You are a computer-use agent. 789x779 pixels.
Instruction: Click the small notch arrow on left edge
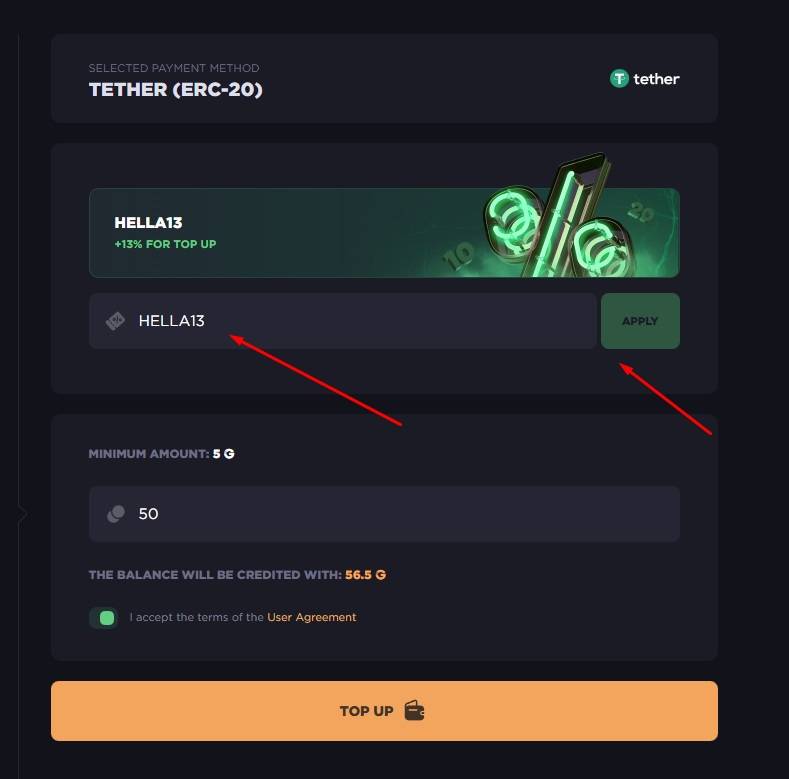[x=23, y=514]
